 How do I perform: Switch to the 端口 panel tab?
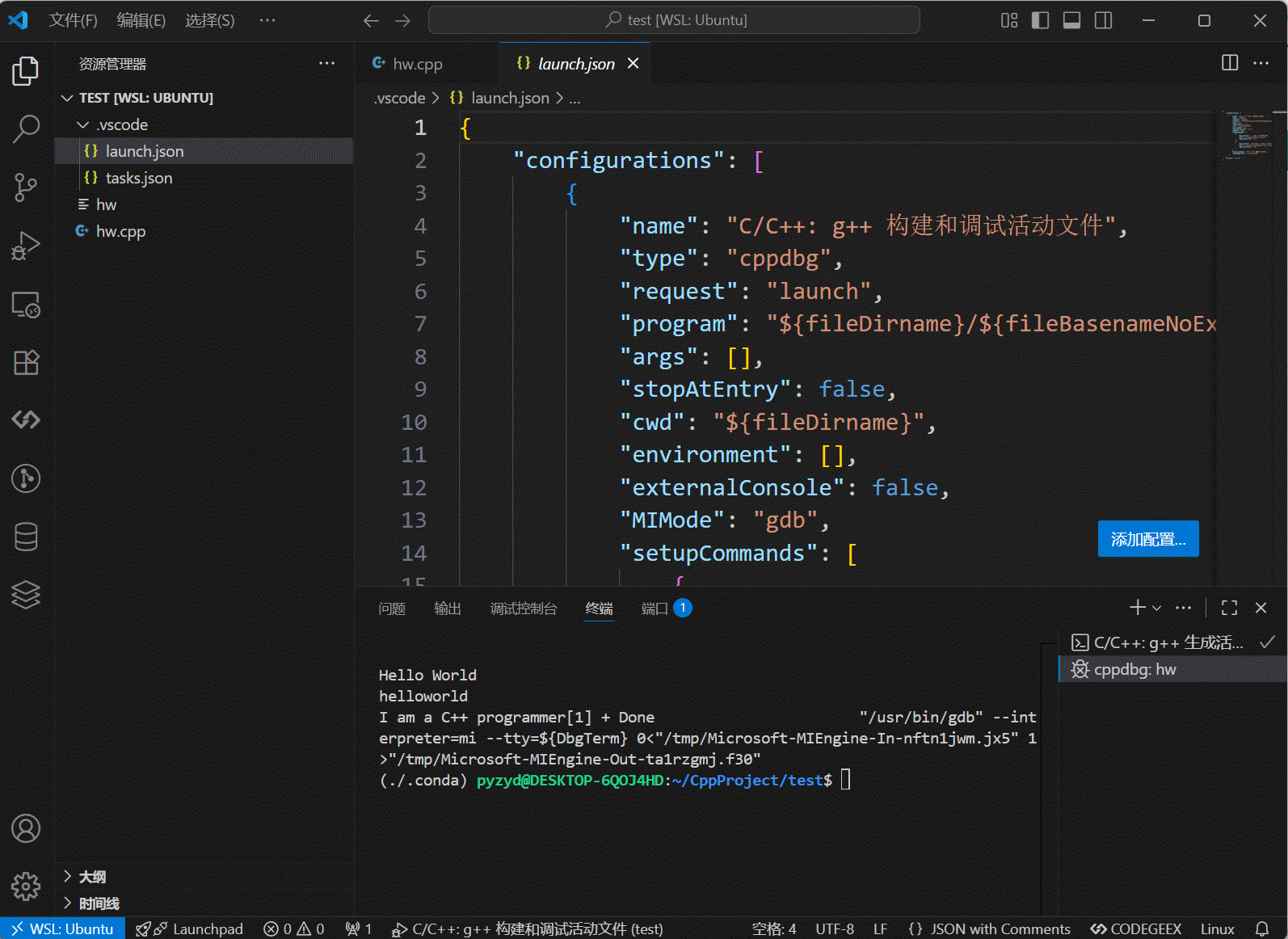point(666,608)
